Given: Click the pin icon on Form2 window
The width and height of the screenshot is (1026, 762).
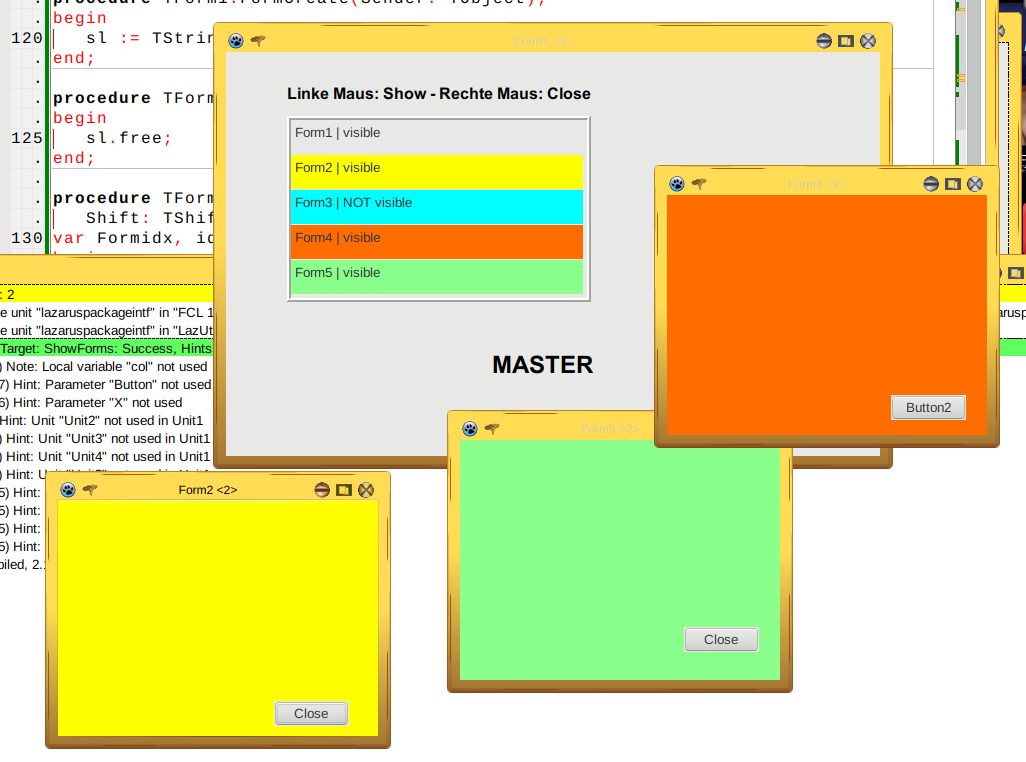Looking at the screenshot, I should pos(90,489).
